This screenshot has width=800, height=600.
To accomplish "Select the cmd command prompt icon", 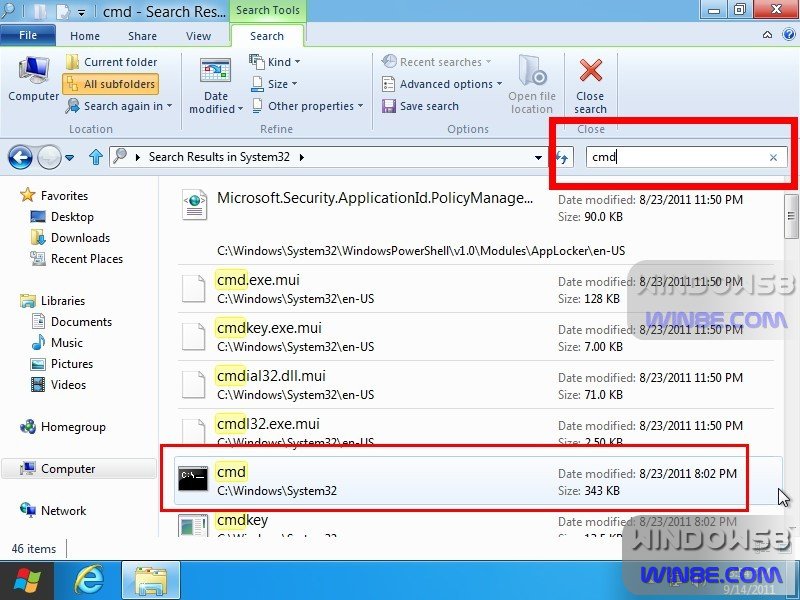I will click(193, 479).
